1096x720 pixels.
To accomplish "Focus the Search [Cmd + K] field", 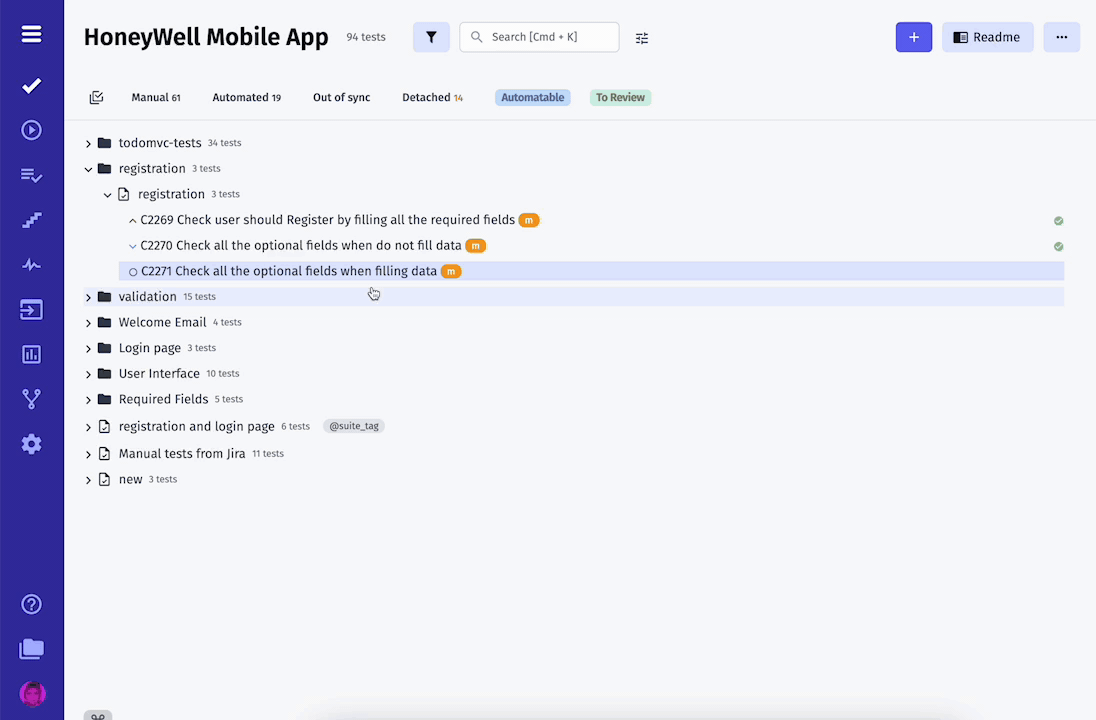I will pos(539,37).
